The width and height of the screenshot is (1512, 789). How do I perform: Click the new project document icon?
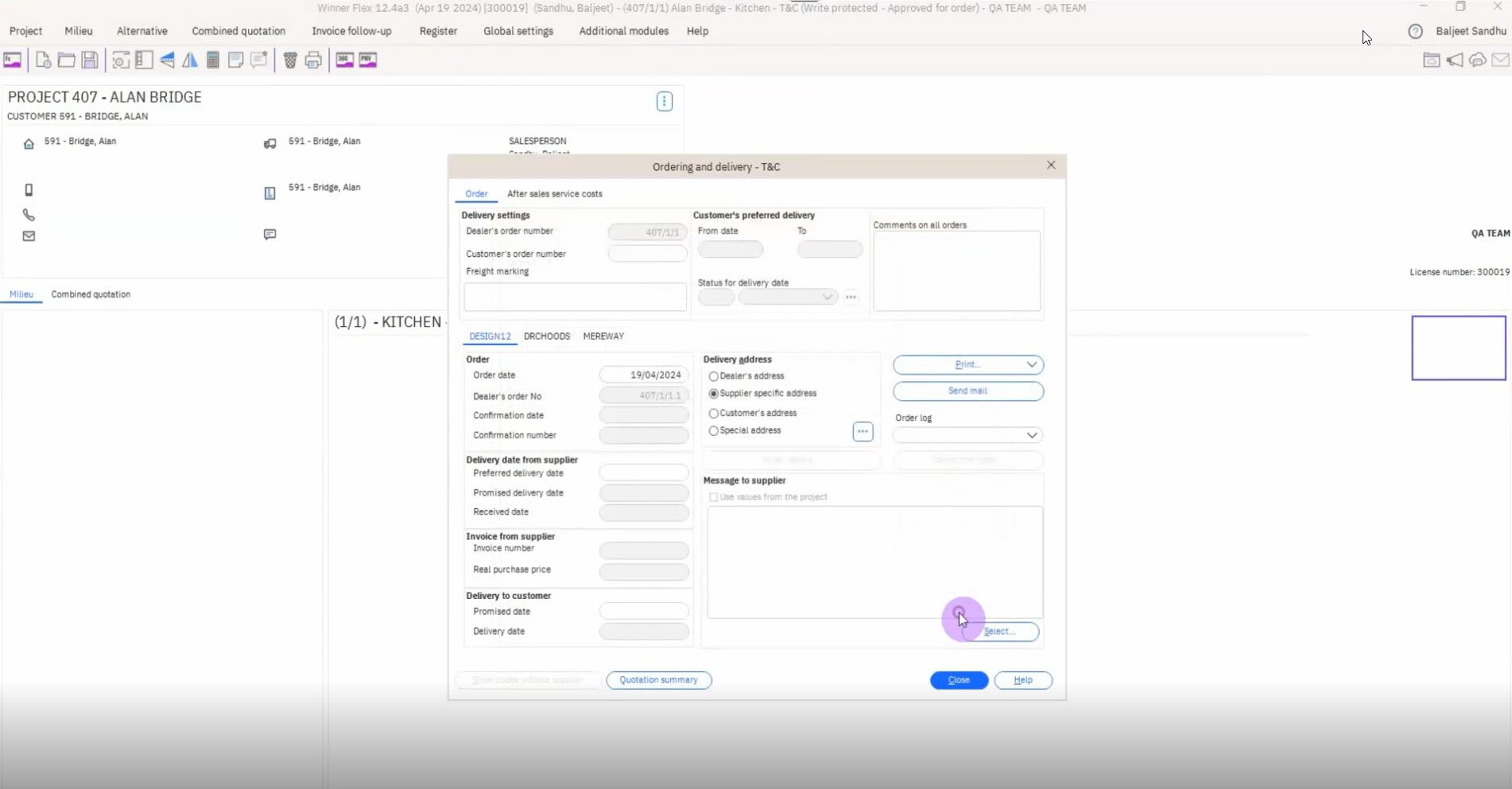(x=44, y=60)
